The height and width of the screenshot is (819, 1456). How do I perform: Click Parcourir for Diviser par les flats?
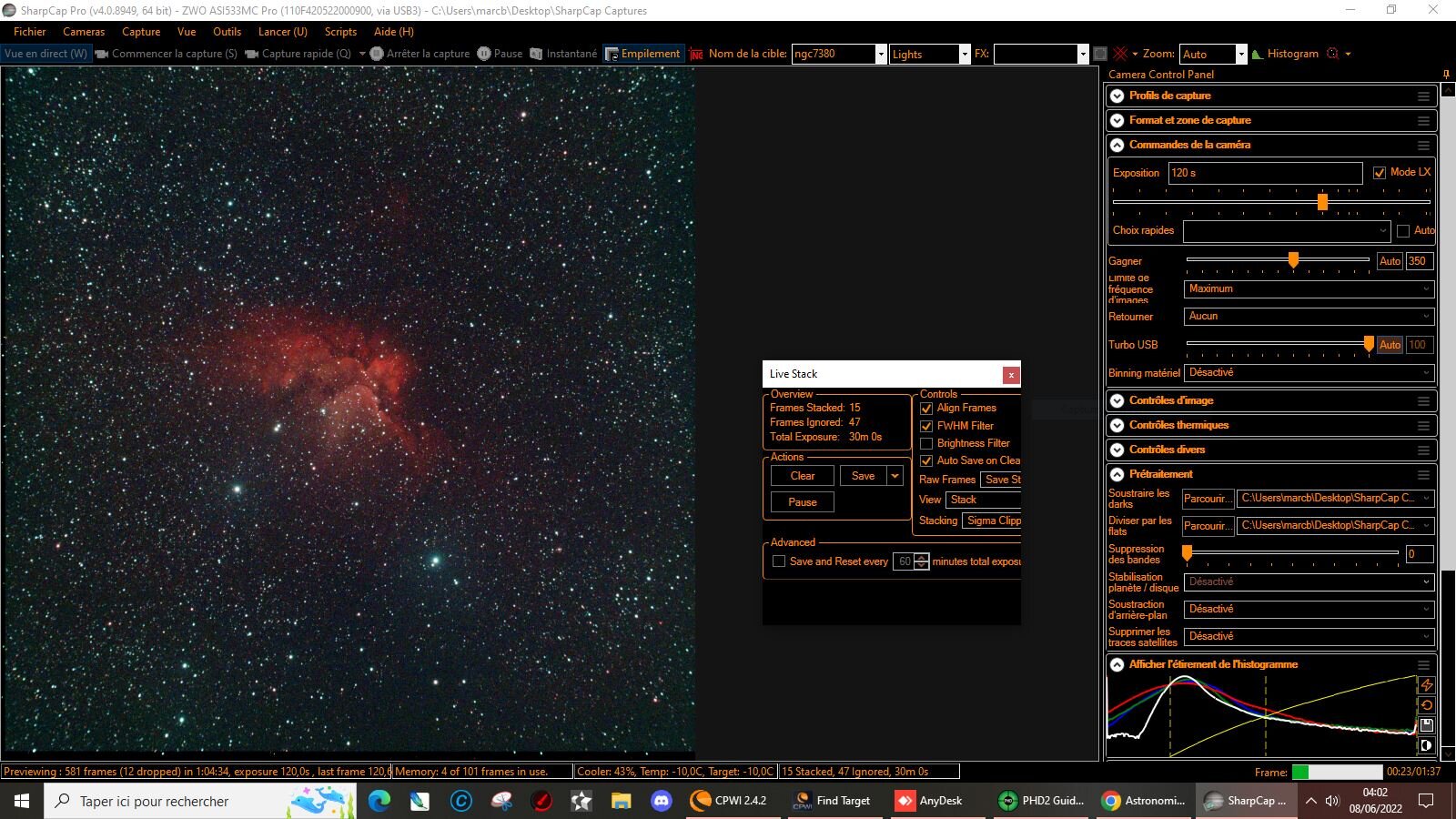pyautogui.click(x=1208, y=526)
